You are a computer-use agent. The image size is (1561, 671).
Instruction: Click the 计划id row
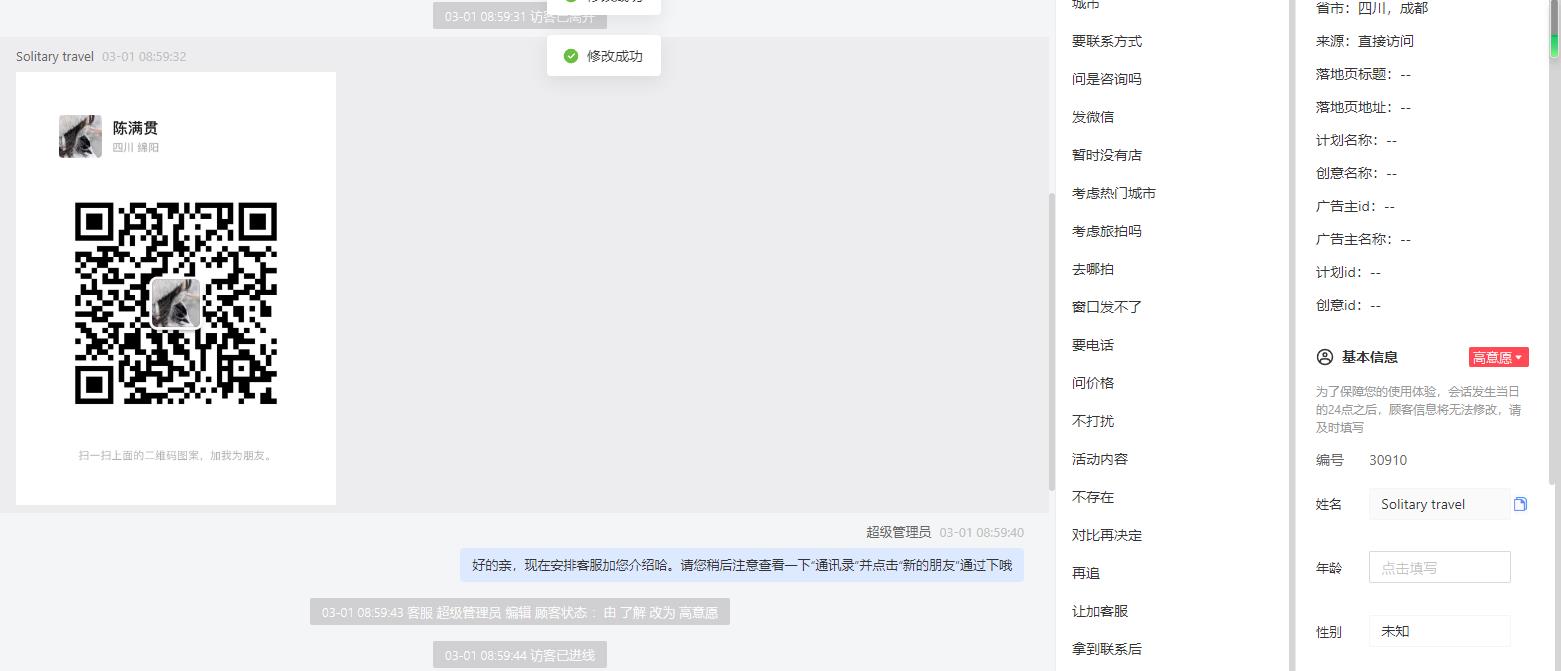(x=1349, y=272)
